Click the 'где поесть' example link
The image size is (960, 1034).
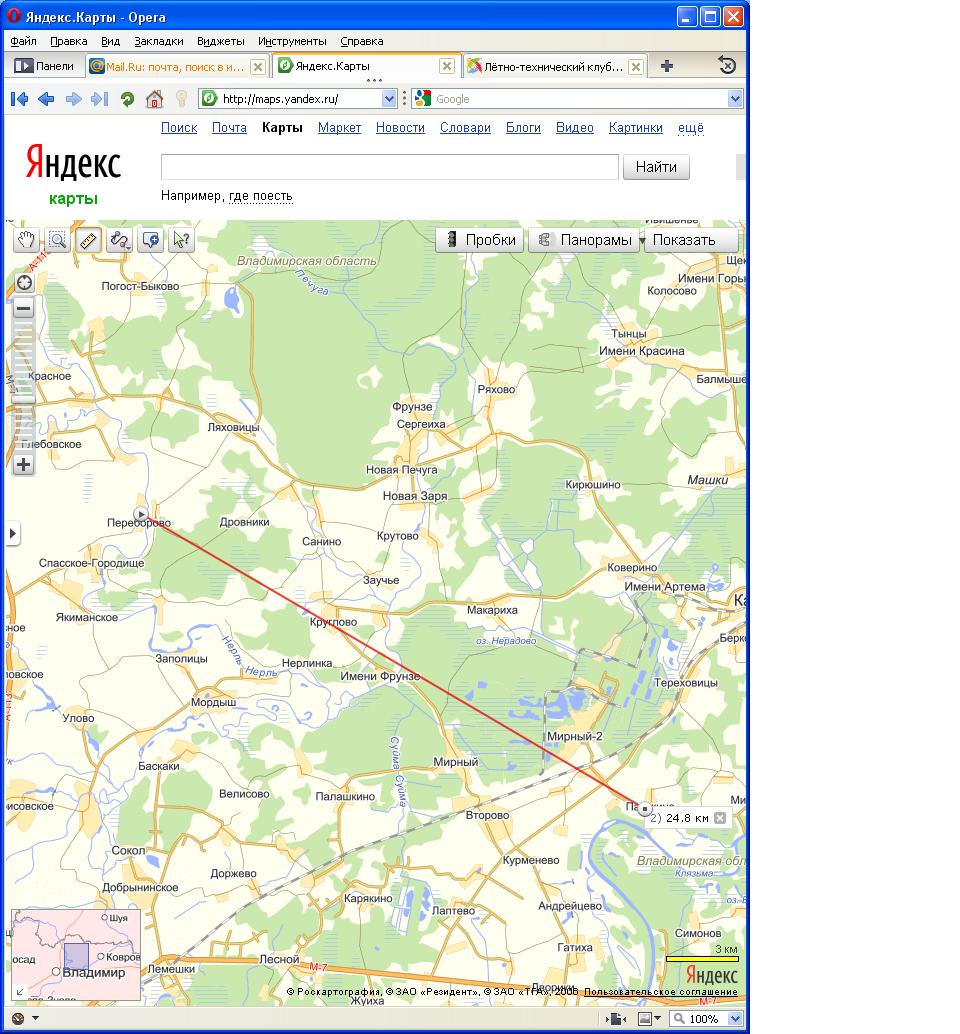click(260, 196)
